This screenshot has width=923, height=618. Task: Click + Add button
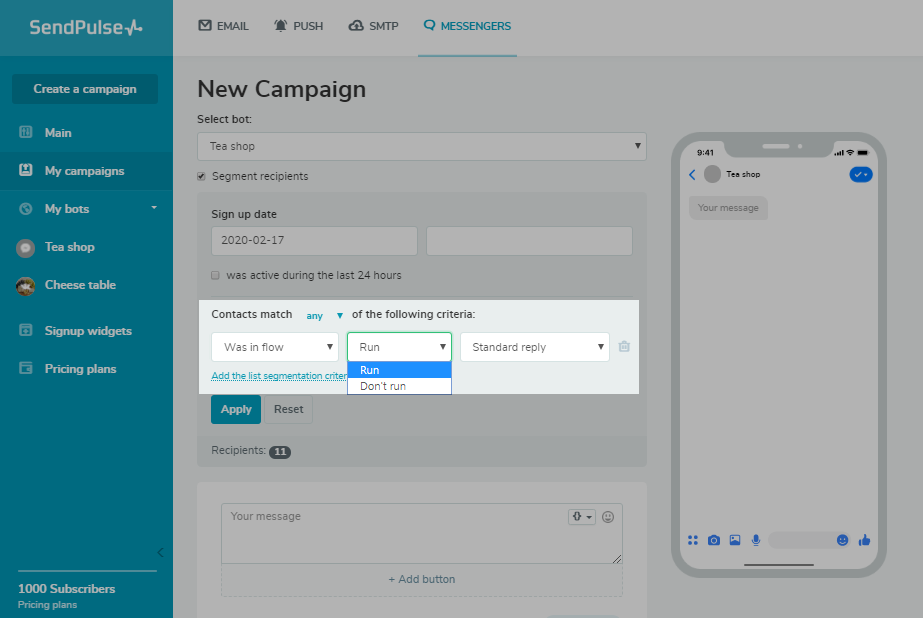tap(421, 579)
